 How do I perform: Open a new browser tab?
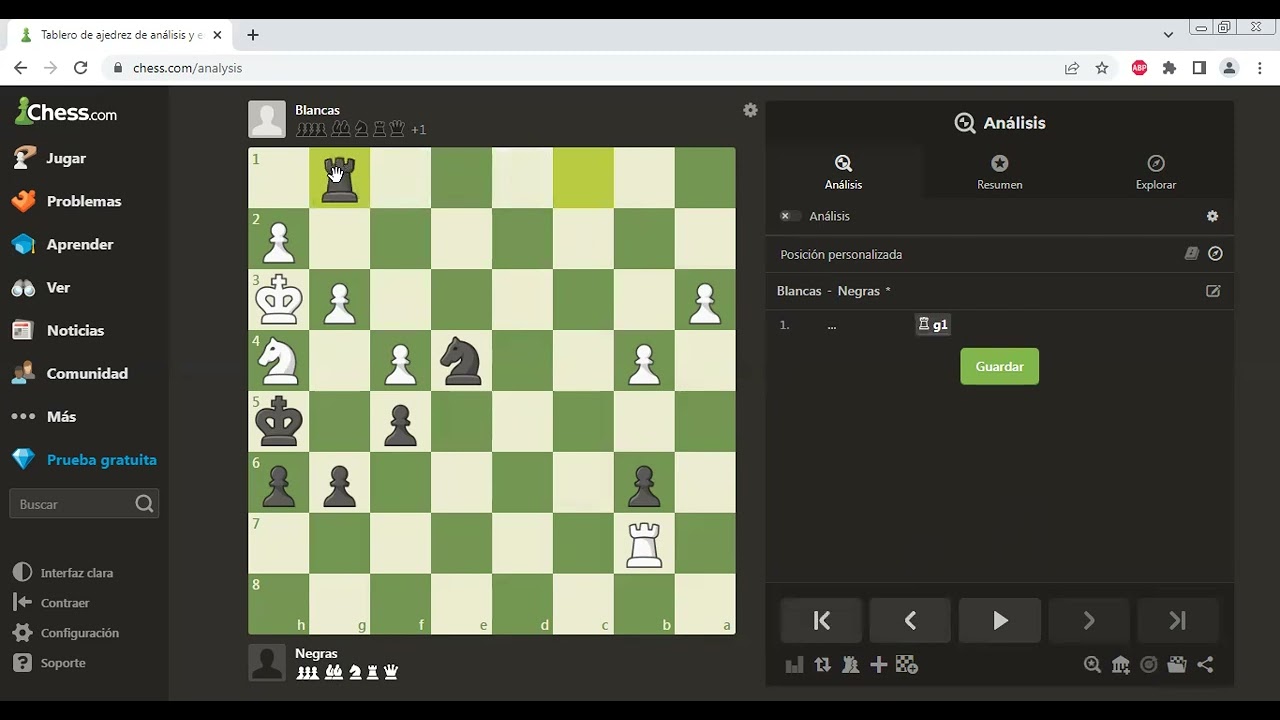(x=253, y=35)
